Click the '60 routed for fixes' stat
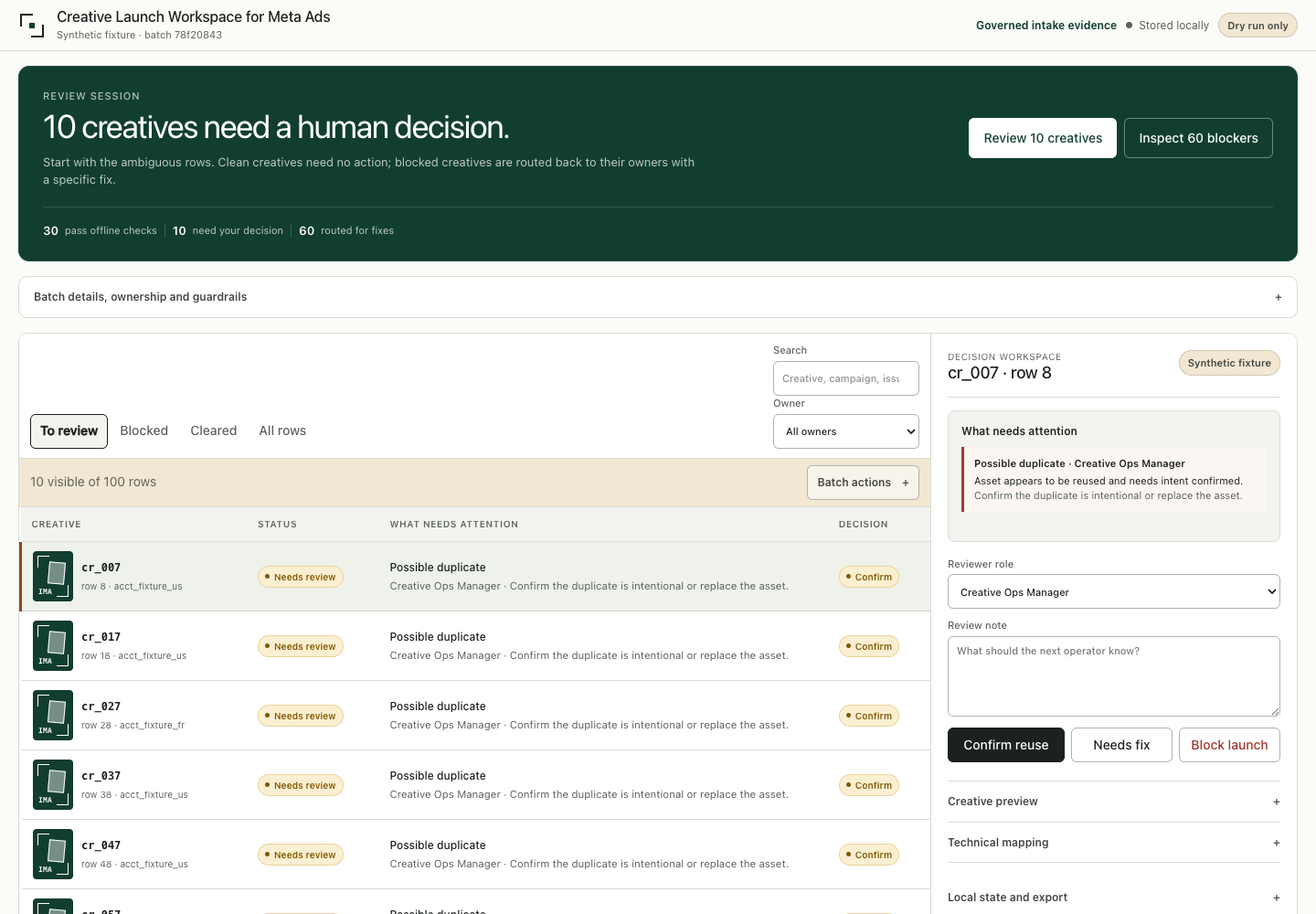This screenshot has height=914, width=1316. 346,230
